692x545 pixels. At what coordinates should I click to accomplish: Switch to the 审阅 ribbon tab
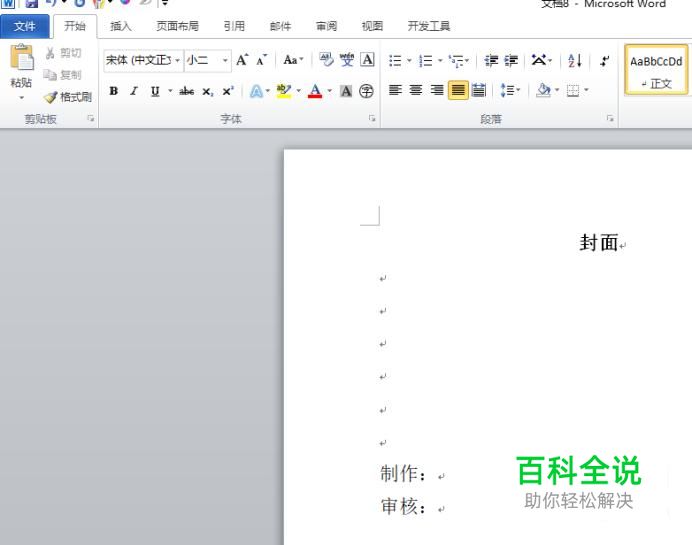coord(327,26)
